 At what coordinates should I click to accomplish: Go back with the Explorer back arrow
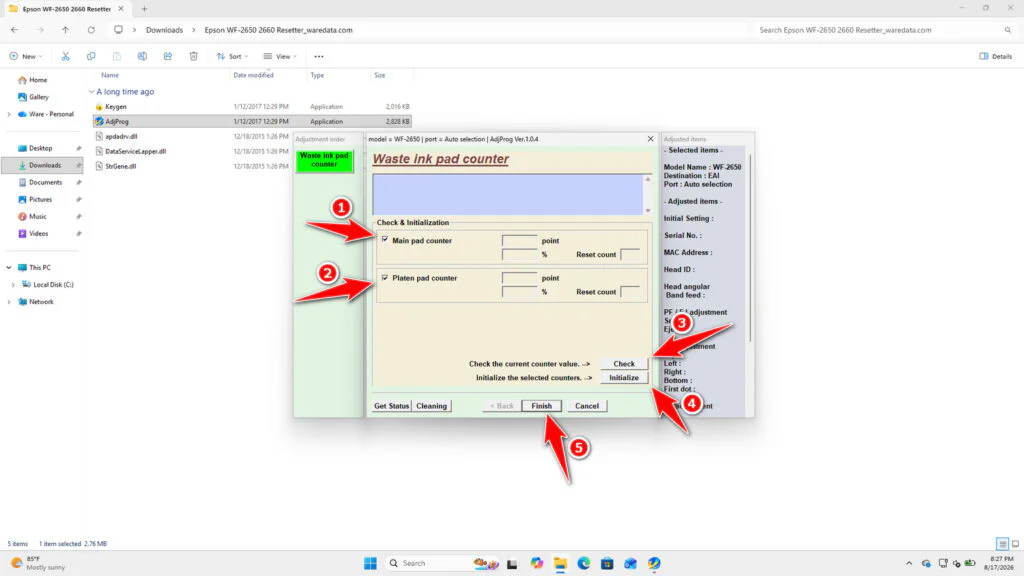14,30
